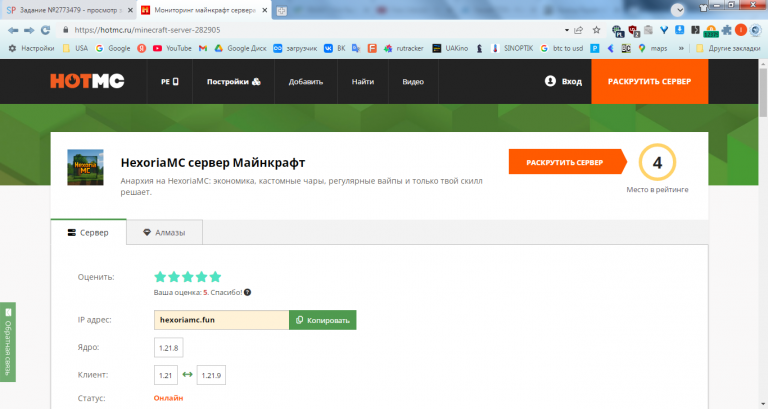Viewport: 768px width, 409px height.
Task: Open the Добавить menu item
Action: pos(306,82)
